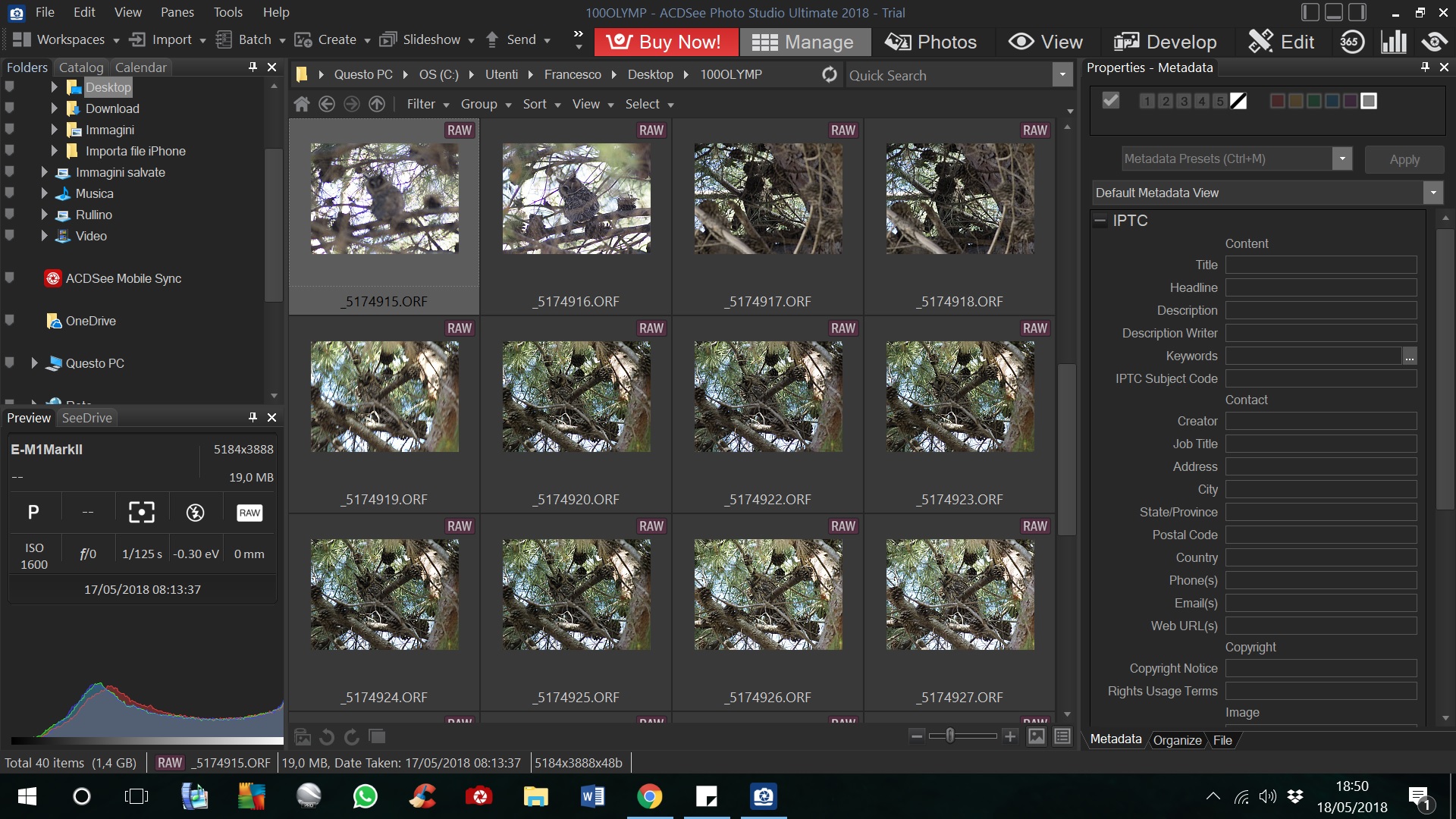Switch thumbnails to details list view
Screen dimensions: 1456x819
(1062, 736)
